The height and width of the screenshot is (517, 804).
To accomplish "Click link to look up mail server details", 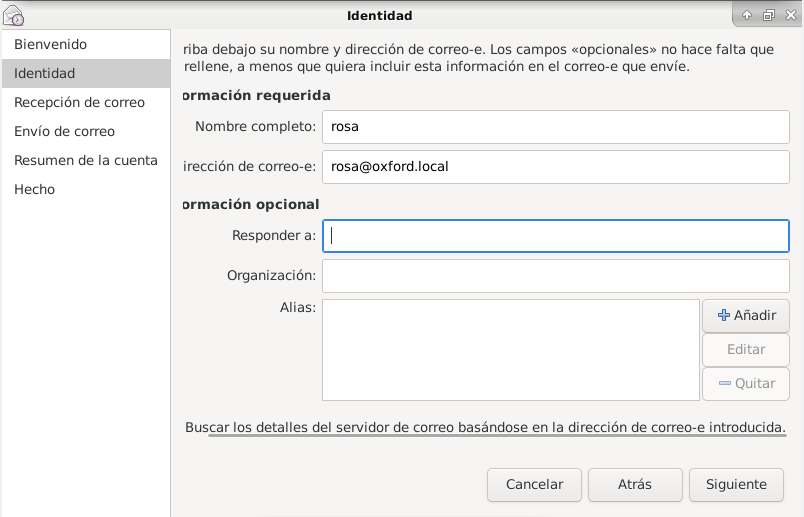I will pyautogui.click(x=485, y=427).
